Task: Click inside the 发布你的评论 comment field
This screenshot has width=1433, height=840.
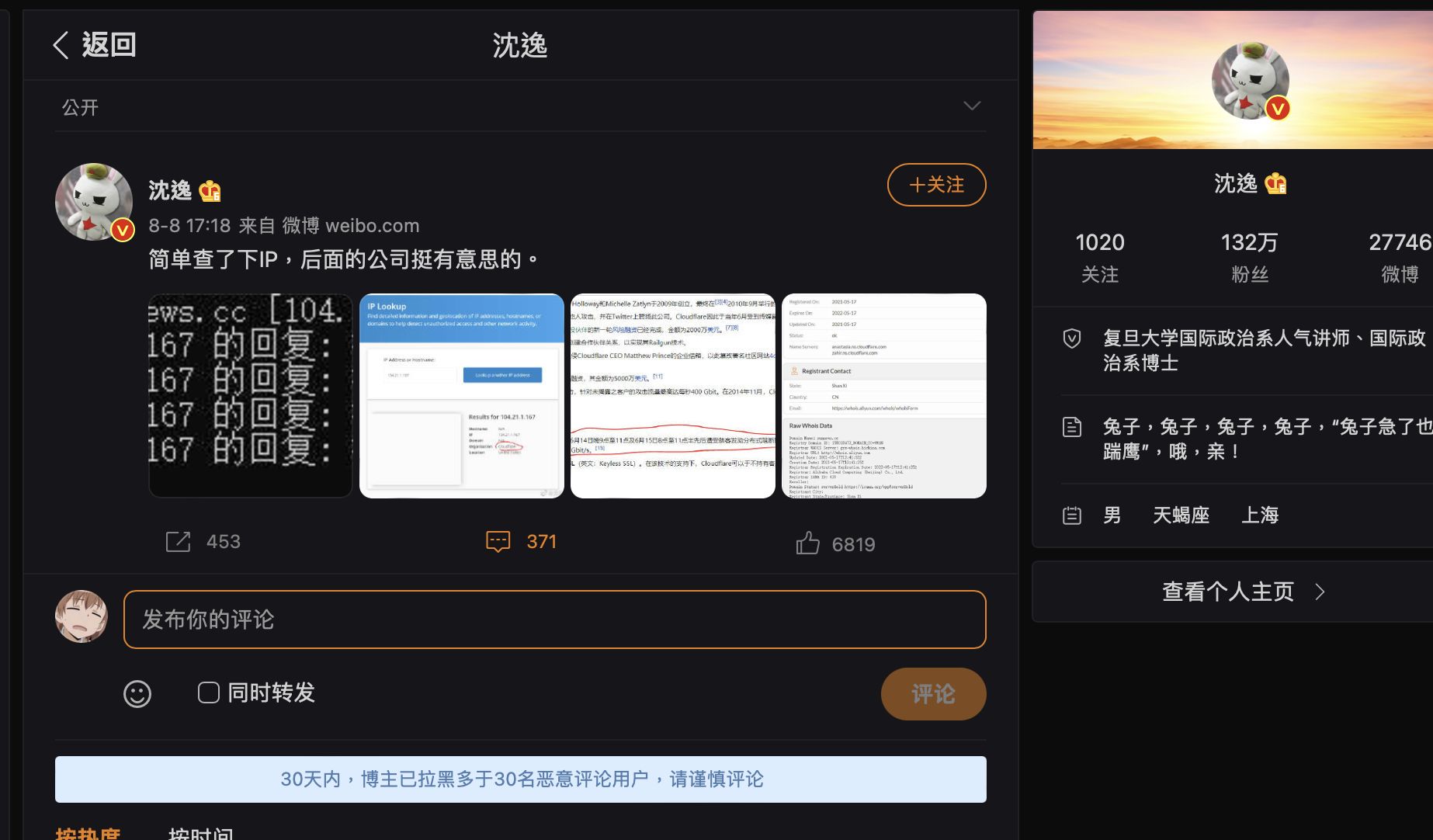Action: [554, 620]
